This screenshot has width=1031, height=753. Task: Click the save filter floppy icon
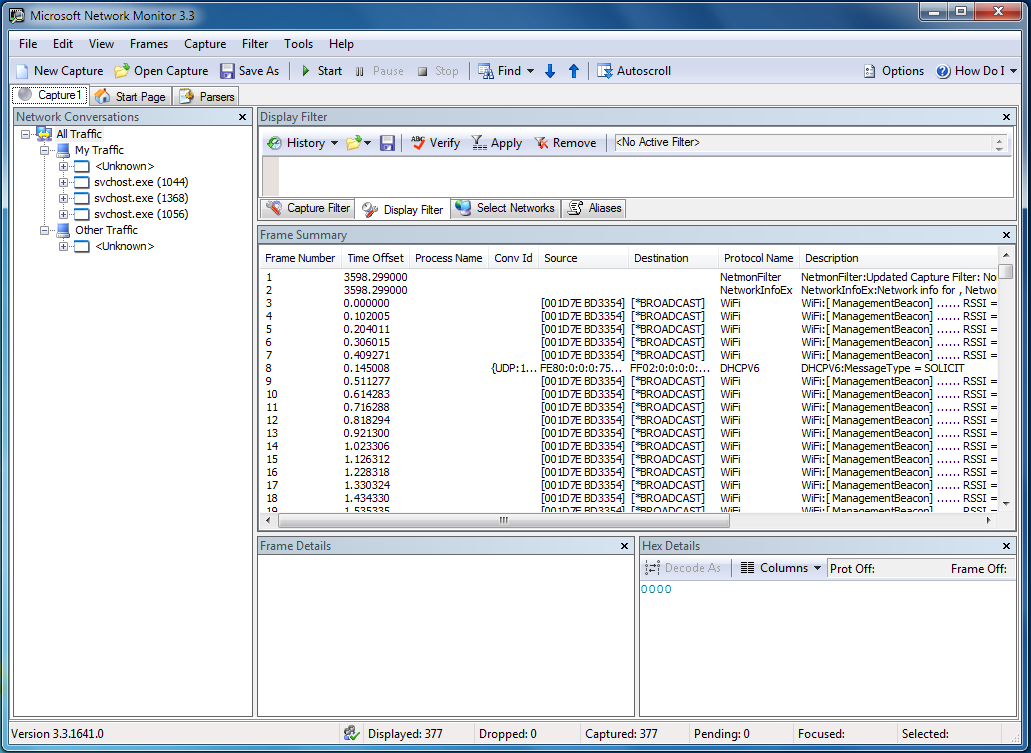pos(387,143)
